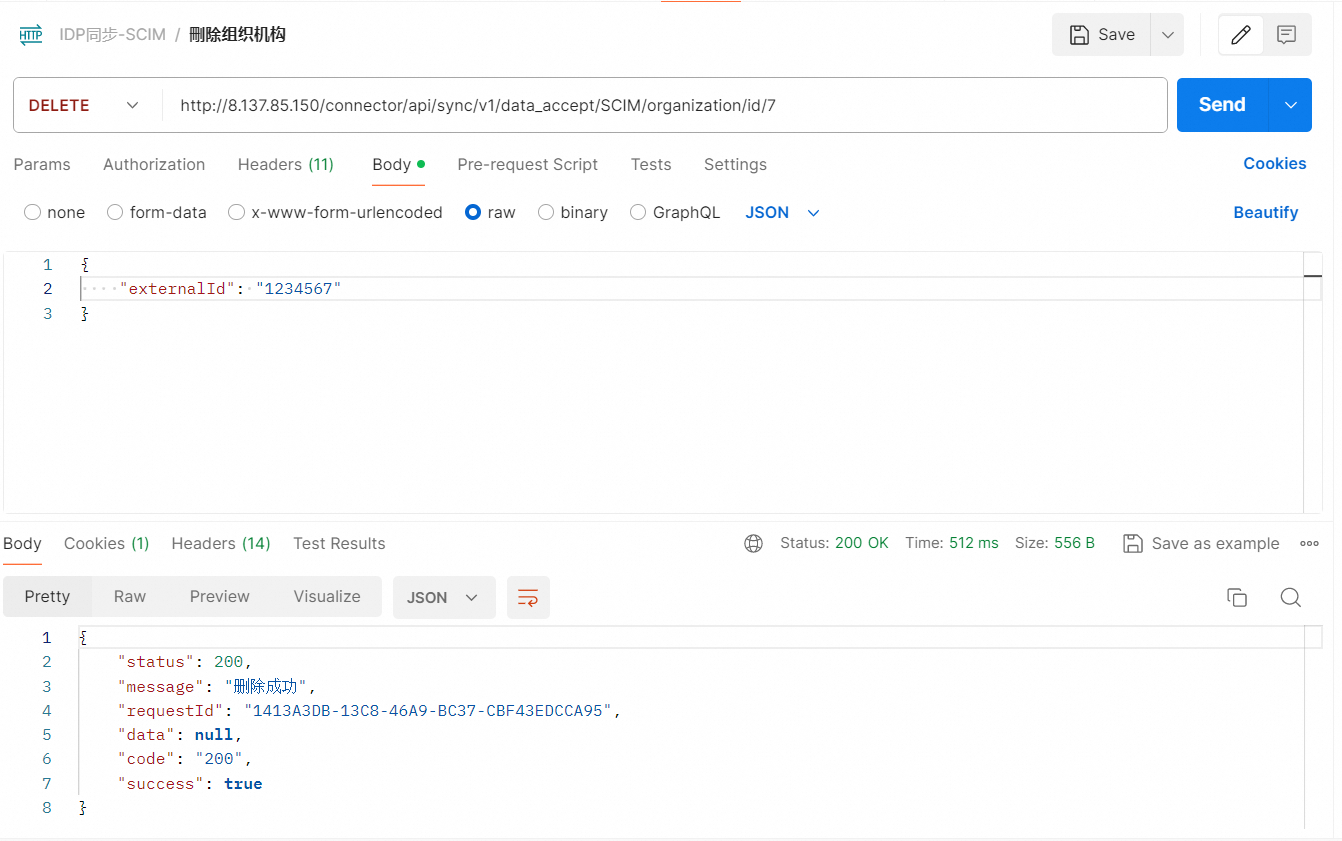Click the Beautify link
The height and width of the screenshot is (841, 1342).
[1266, 212]
